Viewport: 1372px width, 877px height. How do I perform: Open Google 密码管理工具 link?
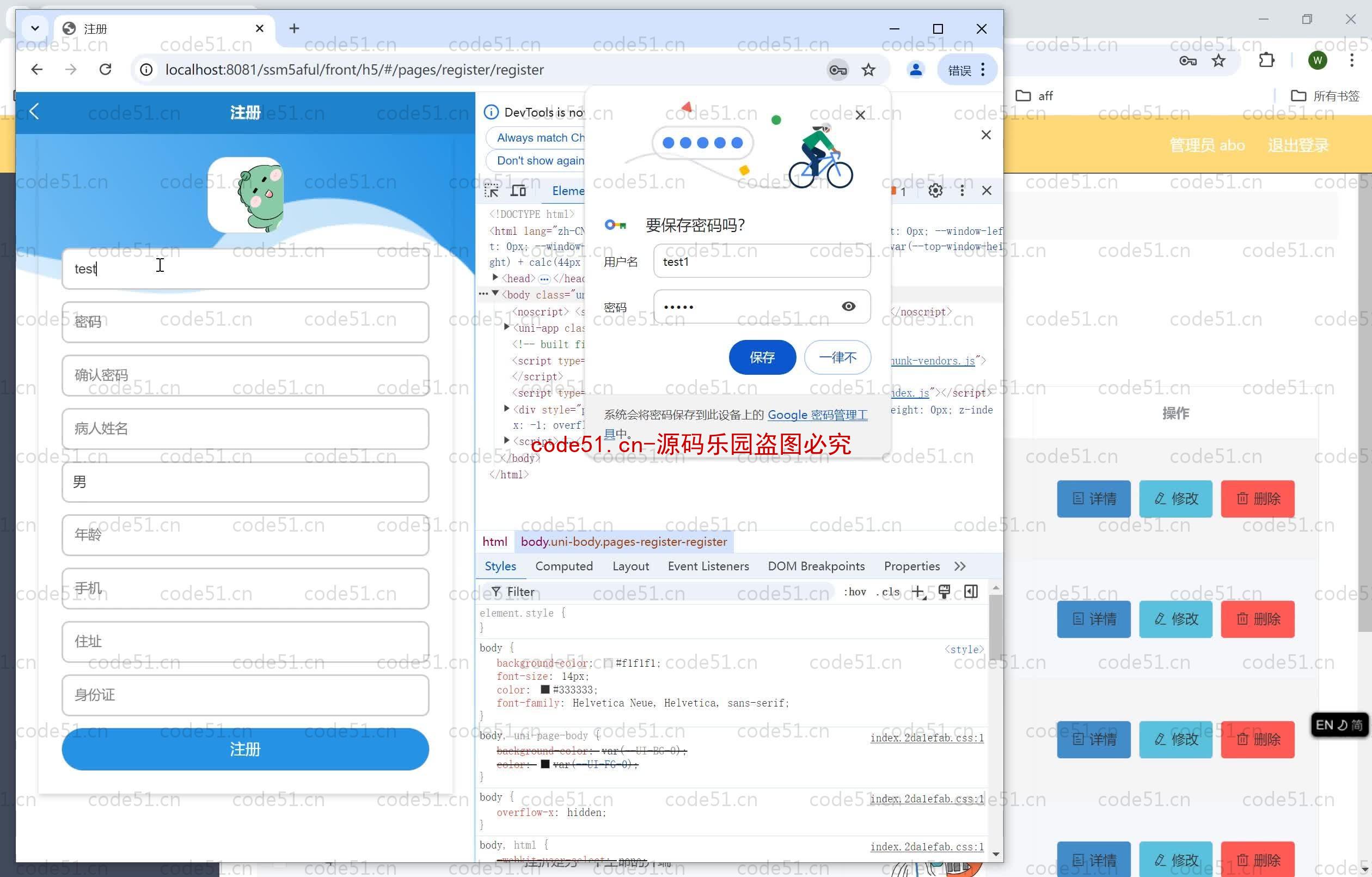[x=817, y=415]
